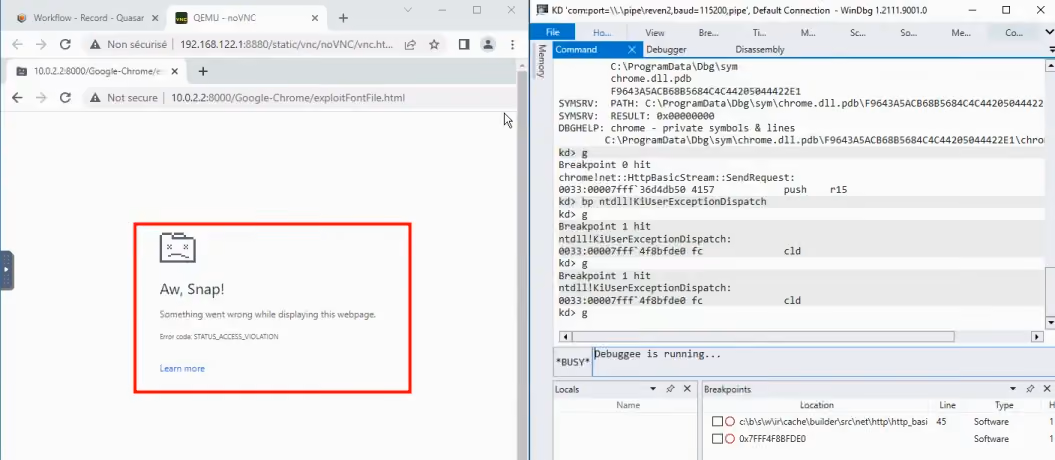Select the 'Debuggee is running...' status text
The image size is (1055, 460).
pos(658,354)
